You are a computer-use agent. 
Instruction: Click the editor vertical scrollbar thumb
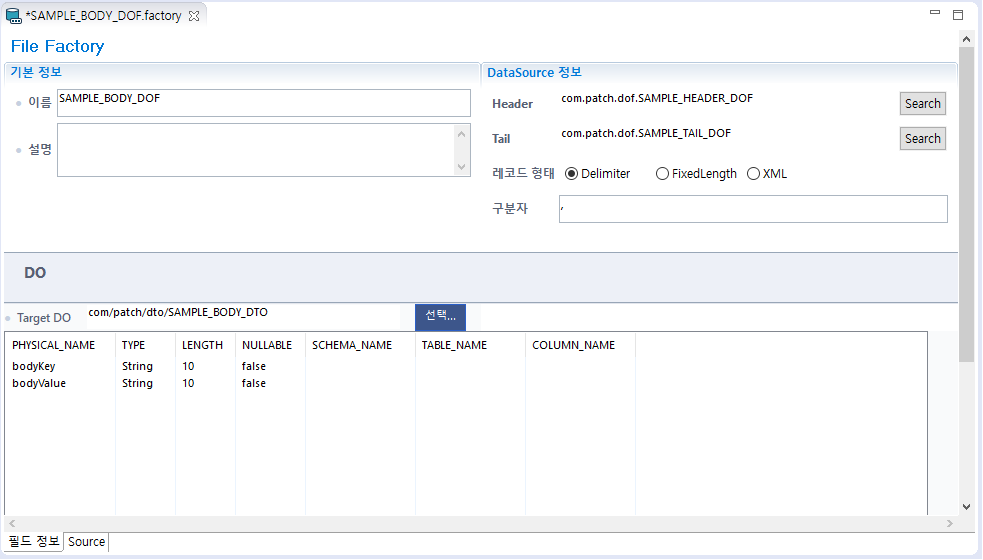pos(966,204)
